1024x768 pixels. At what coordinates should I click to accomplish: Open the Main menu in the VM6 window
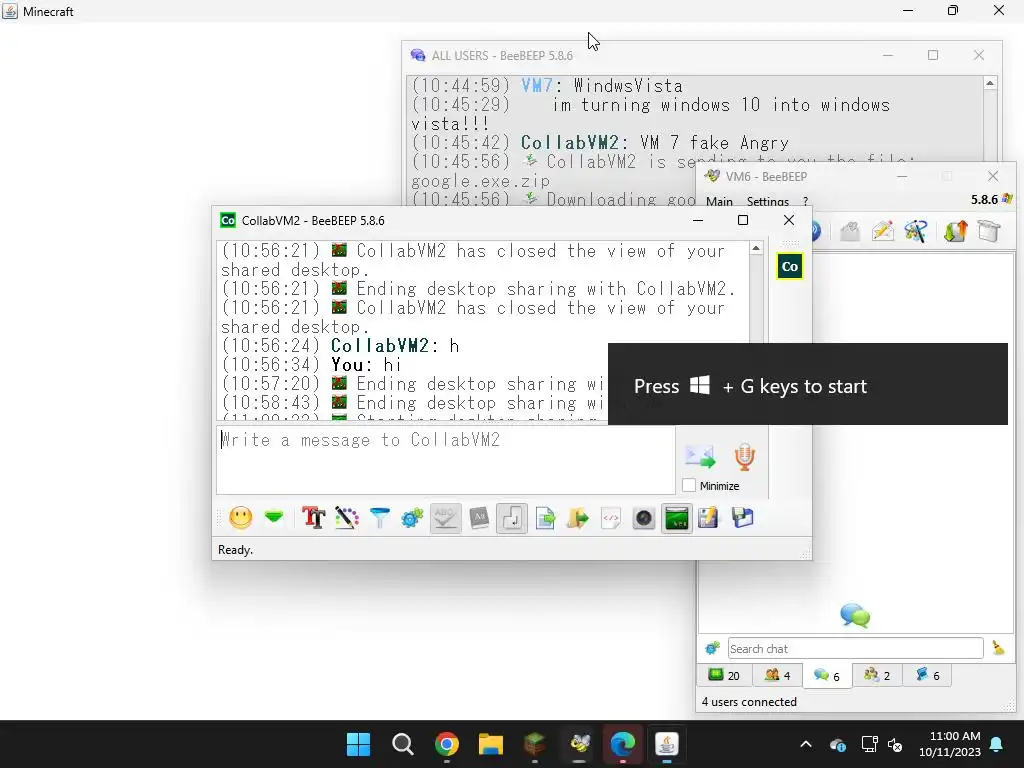pyautogui.click(x=719, y=201)
